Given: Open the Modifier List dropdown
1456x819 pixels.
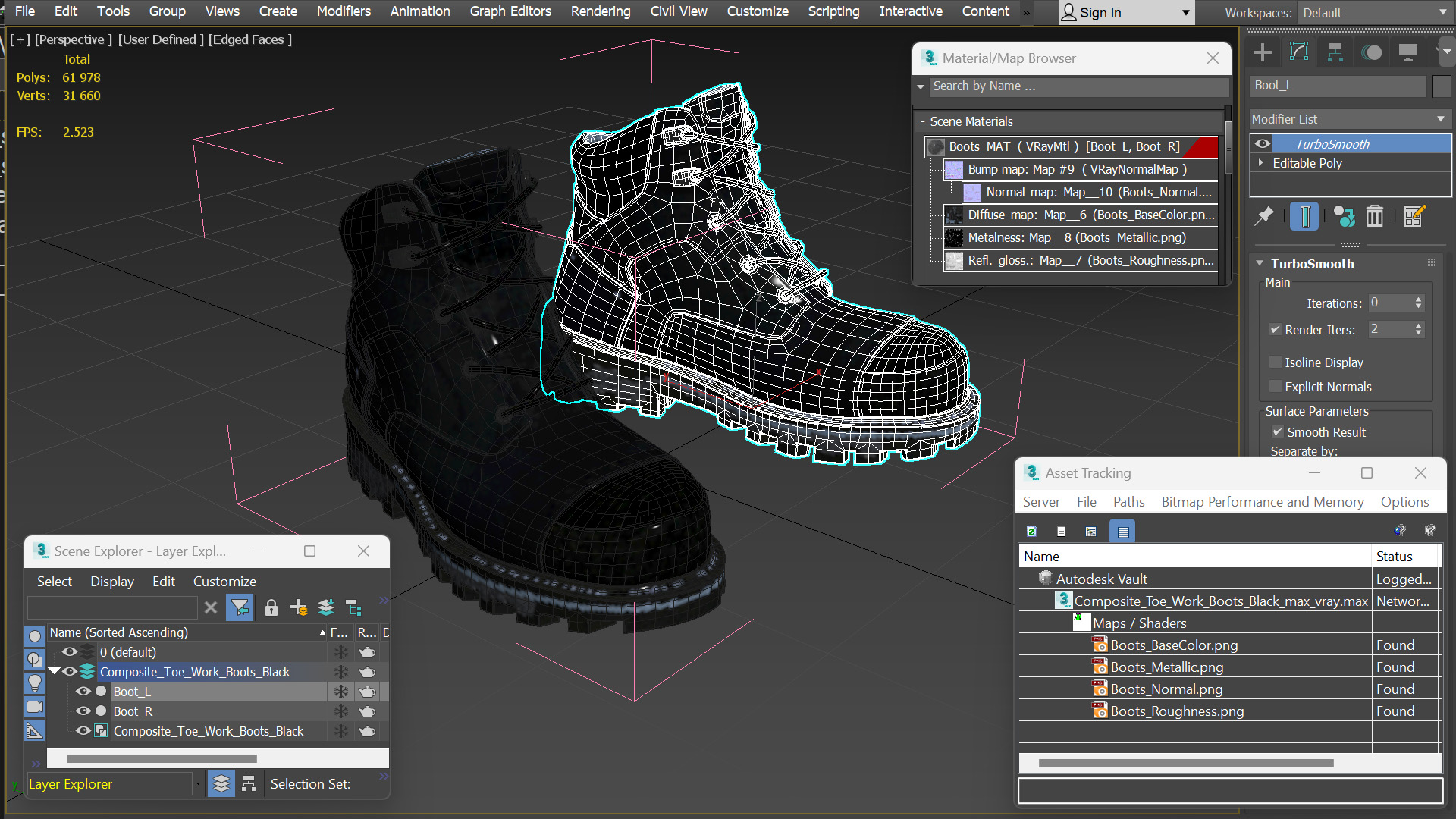Looking at the screenshot, I should click(x=1350, y=119).
